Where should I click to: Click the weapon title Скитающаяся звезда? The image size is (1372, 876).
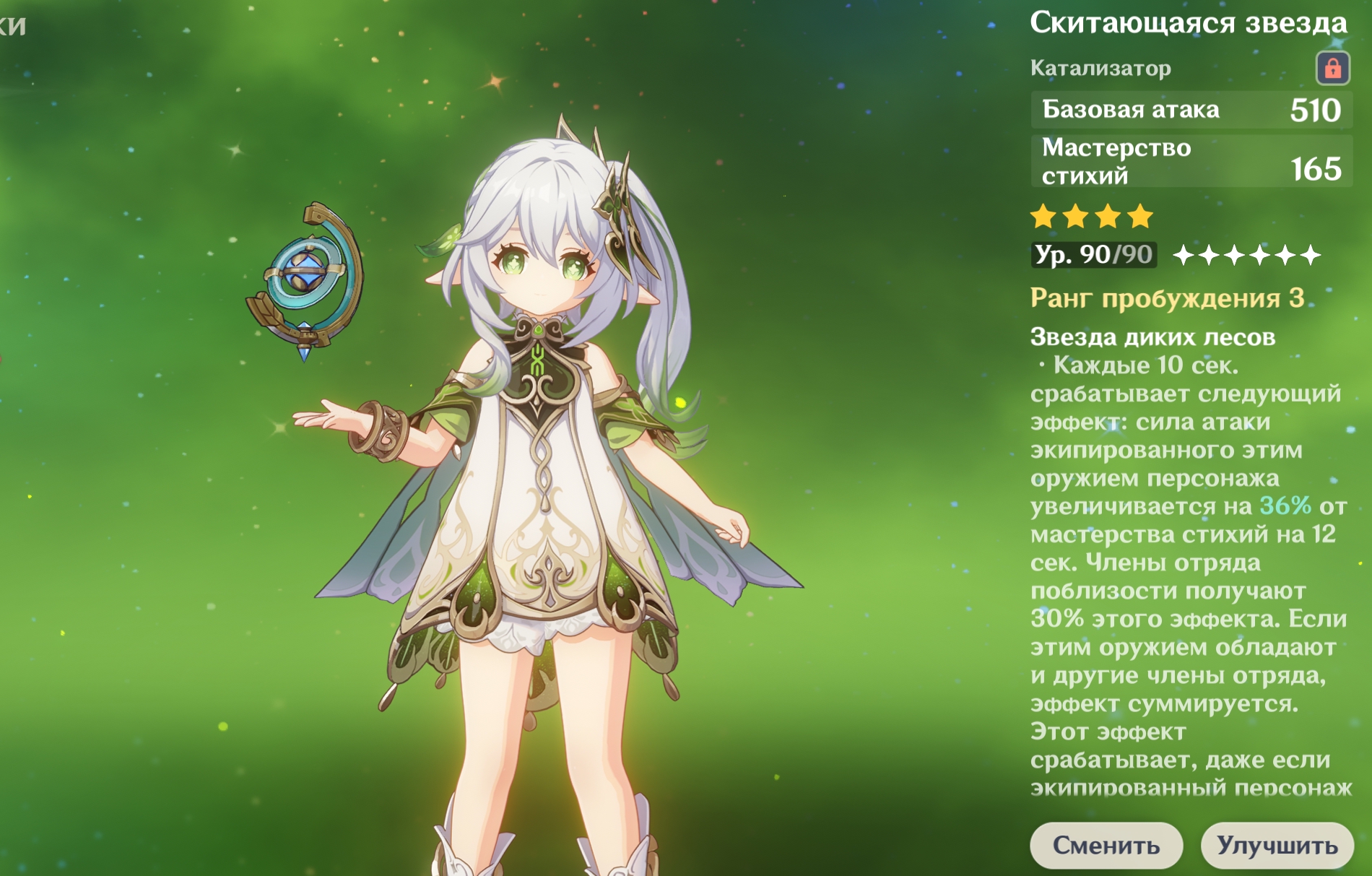coord(1189,22)
